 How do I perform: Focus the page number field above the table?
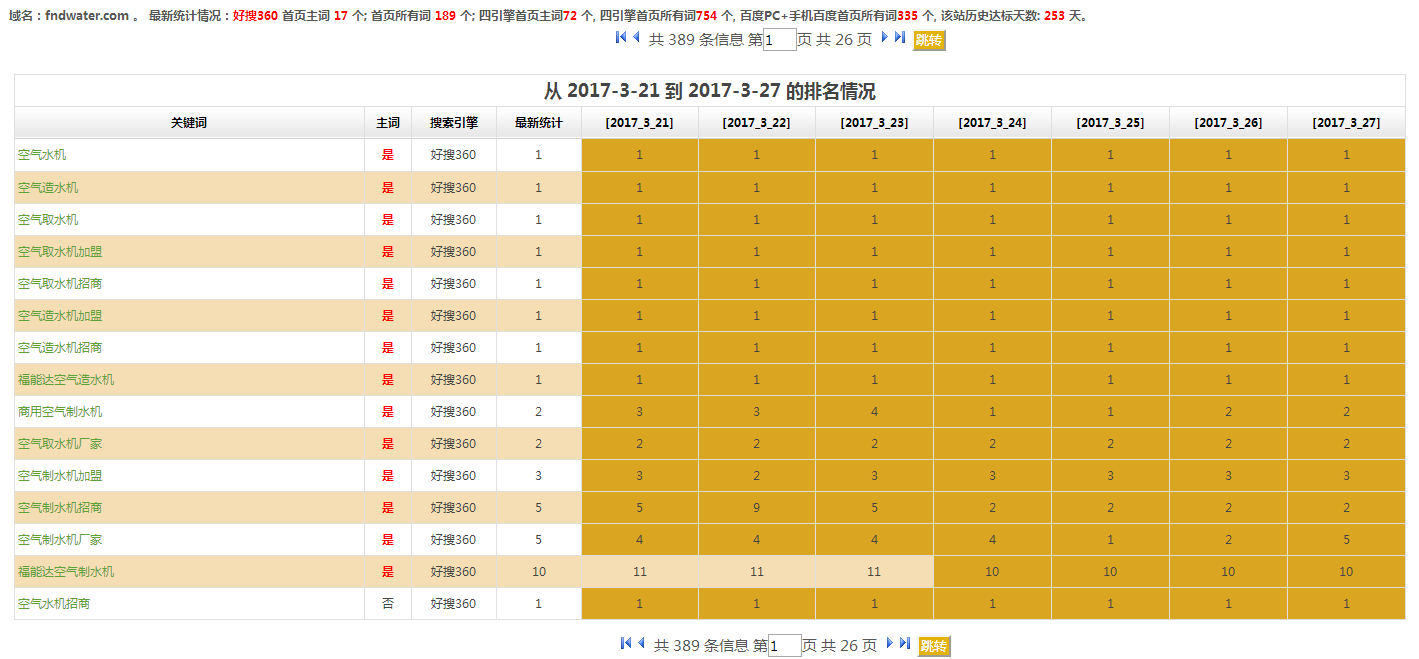pyautogui.click(x=779, y=40)
